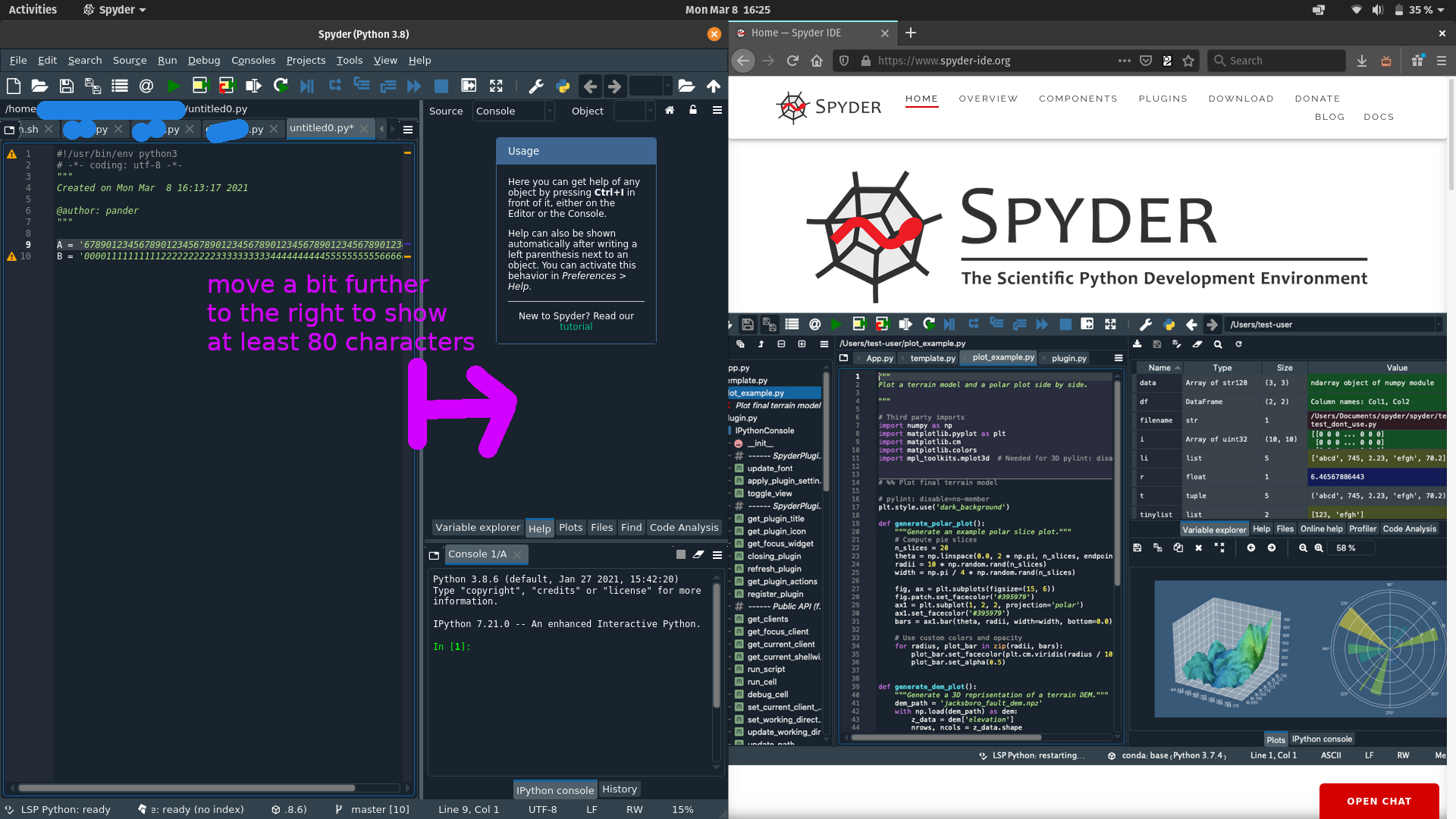Open the IPython console options menu
Screen dimensions: 1456x819
717,554
